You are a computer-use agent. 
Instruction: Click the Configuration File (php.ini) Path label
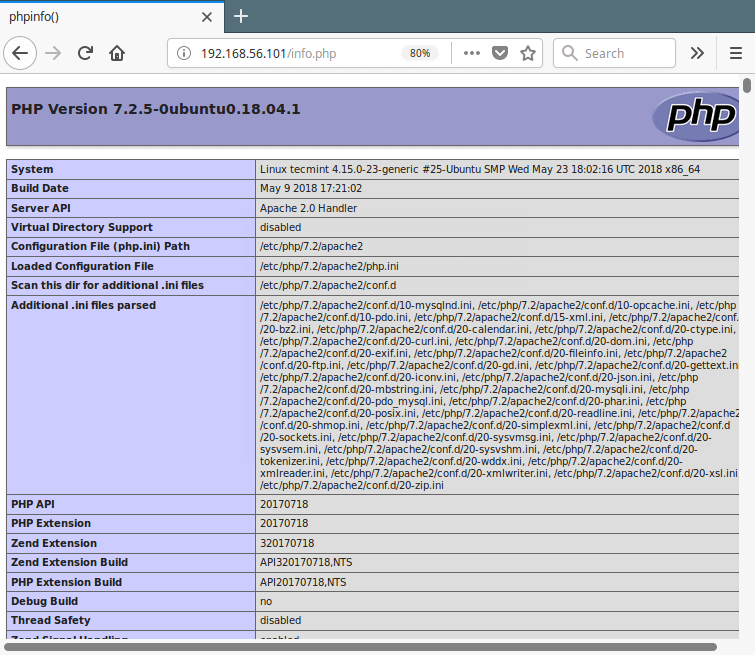pyautogui.click(x=101, y=247)
